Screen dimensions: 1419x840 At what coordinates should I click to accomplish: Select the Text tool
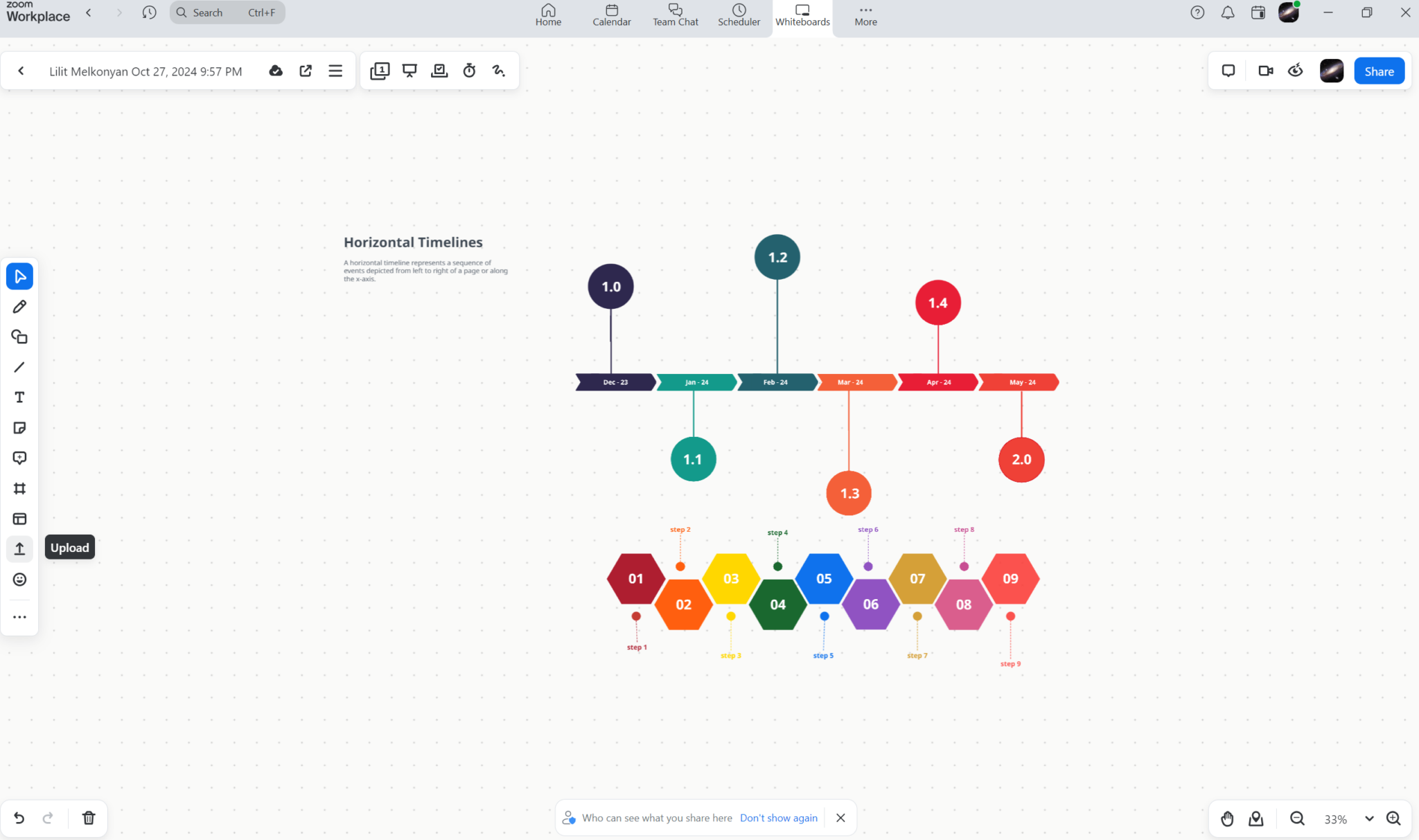[x=19, y=397]
